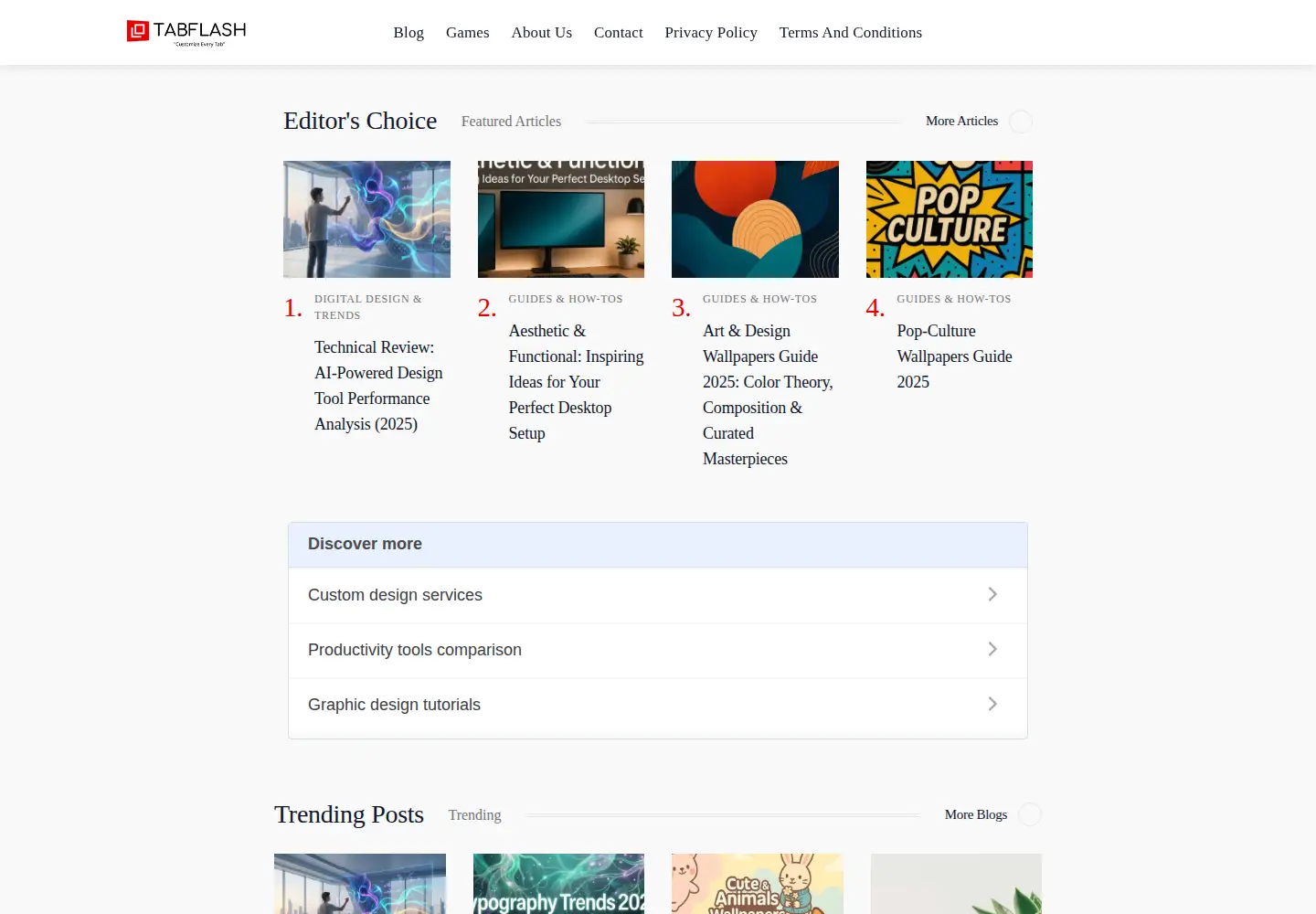Screen dimensions: 1316x914
Task: Open the Games menu item
Action: point(467,32)
